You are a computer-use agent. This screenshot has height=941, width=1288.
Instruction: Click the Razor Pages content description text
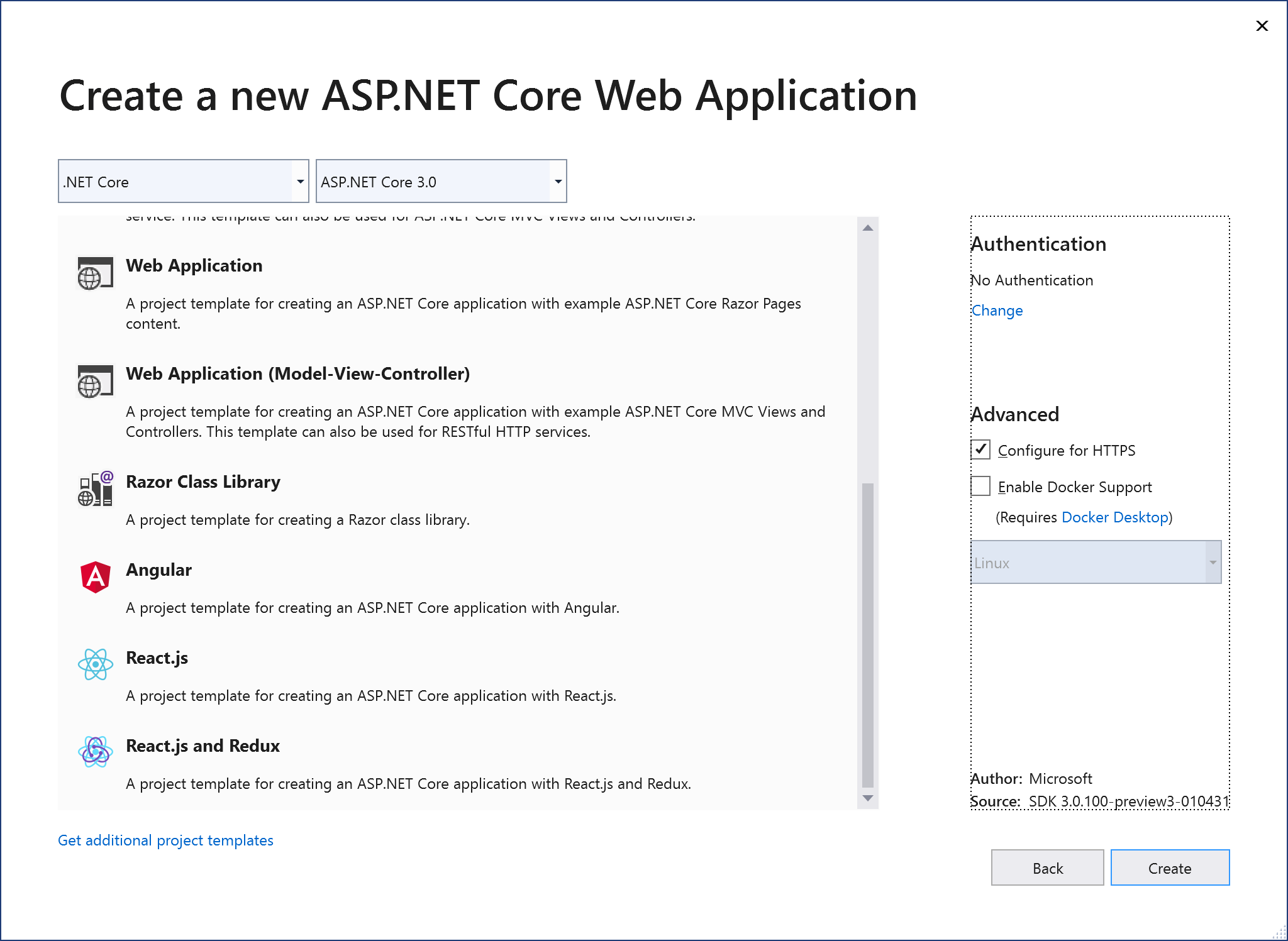[464, 314]
